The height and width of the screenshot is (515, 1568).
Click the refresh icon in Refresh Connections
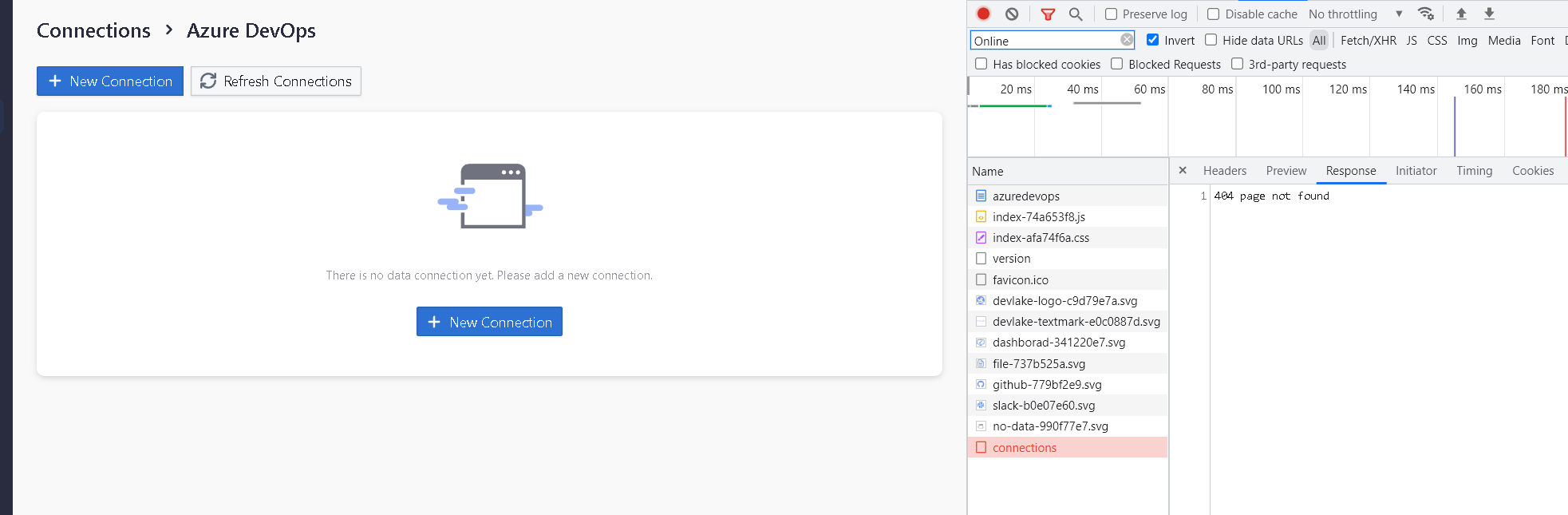pyautogui.click(x=208, y=81)
